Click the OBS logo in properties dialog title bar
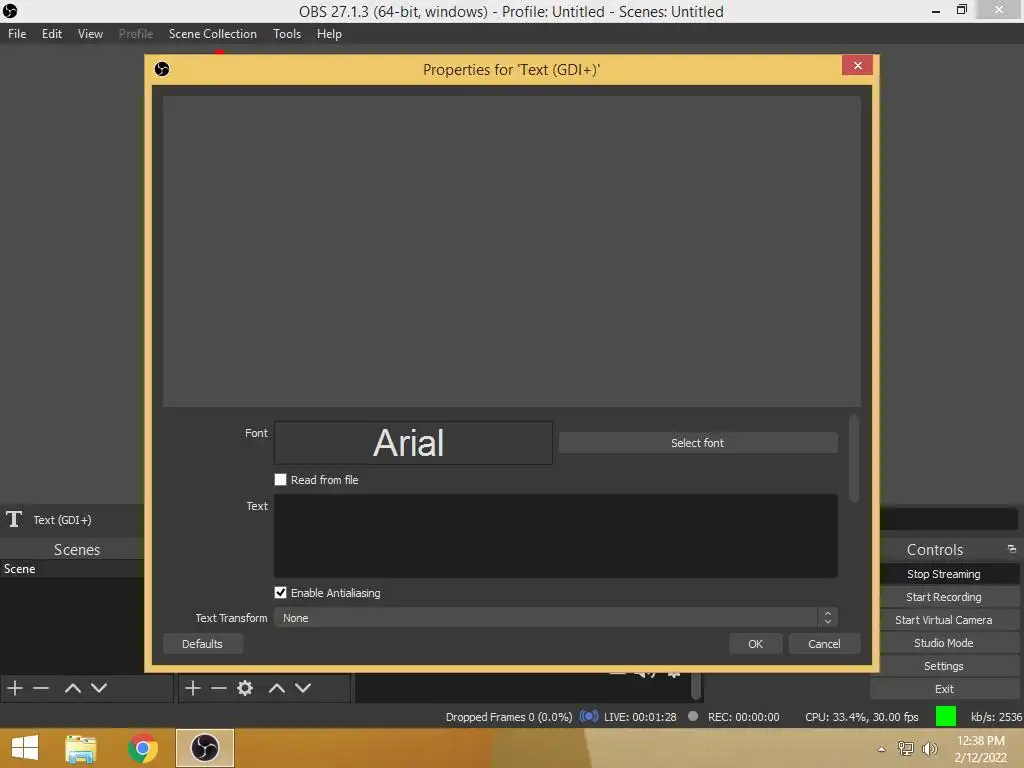 tap(162, 69)
